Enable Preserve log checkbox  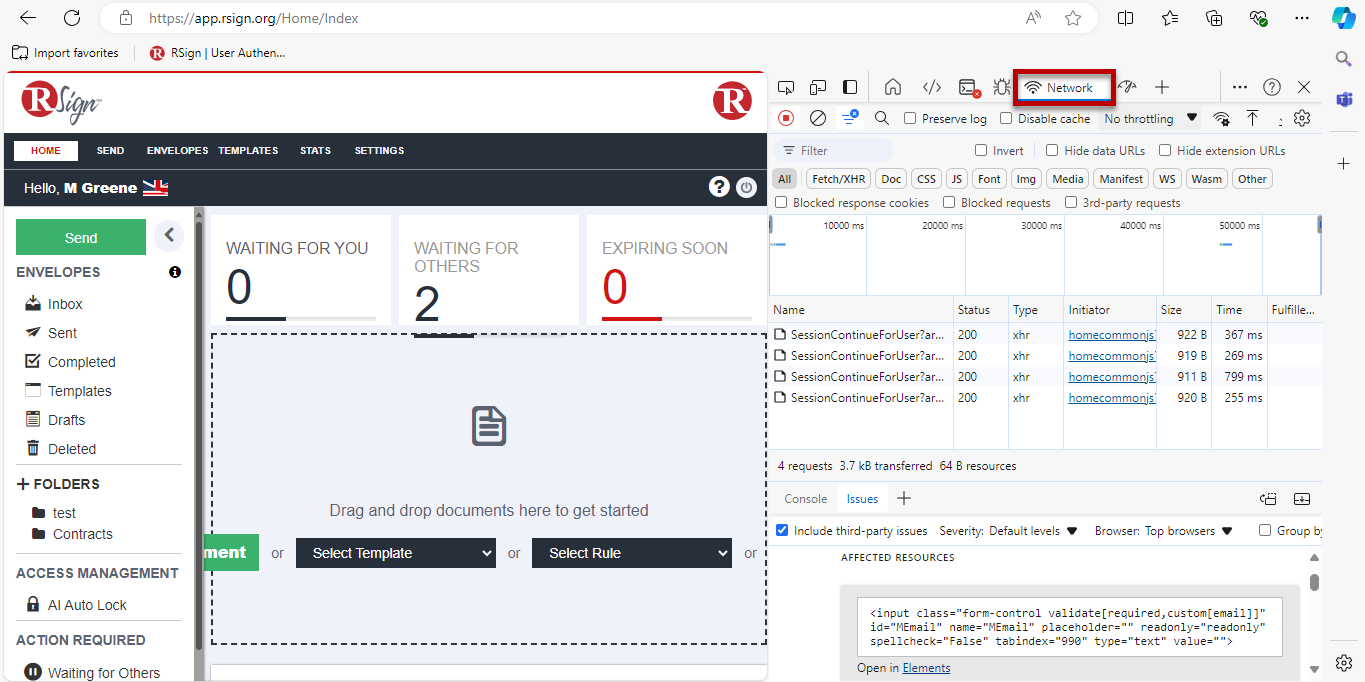[x=910, y=118]
